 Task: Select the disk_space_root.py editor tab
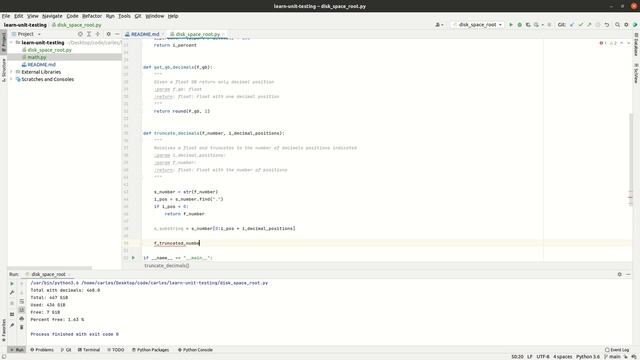198,34
